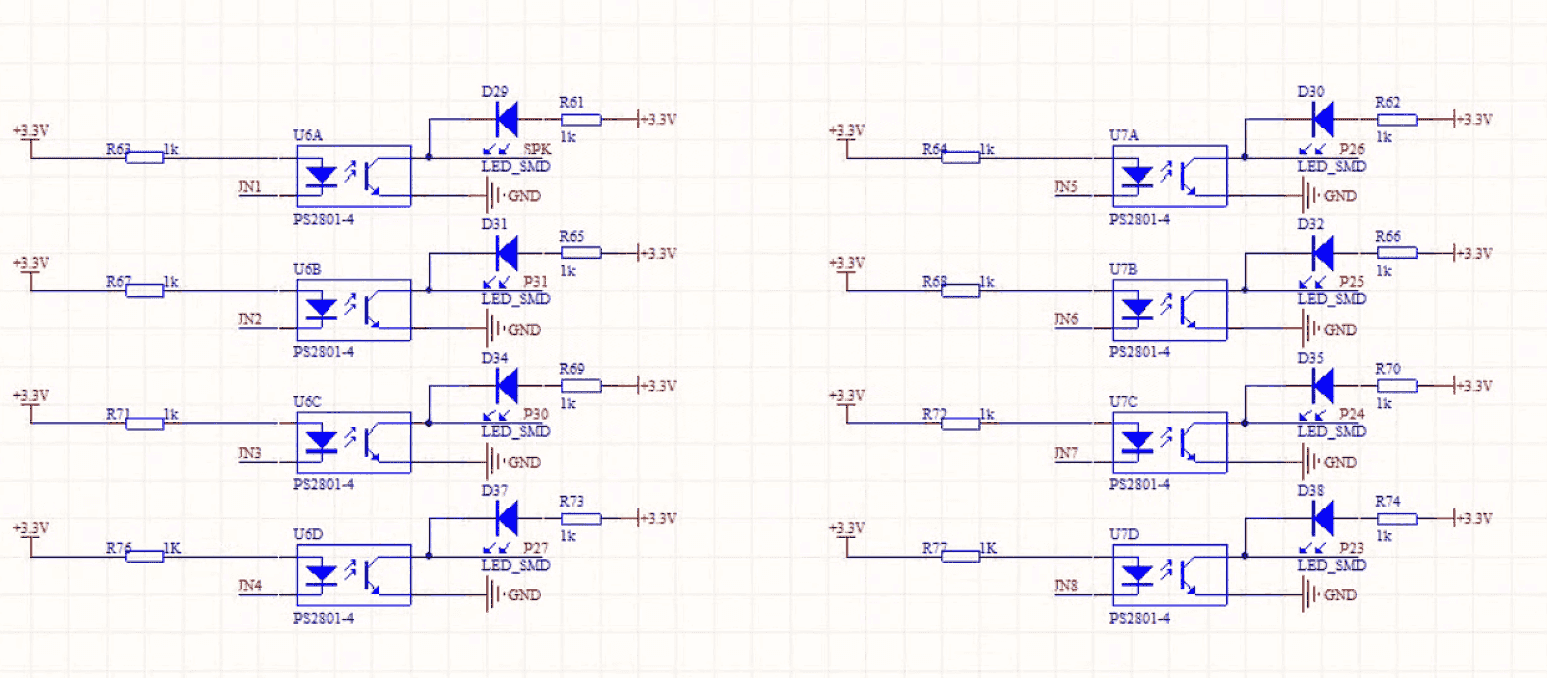1547x678 pixels.
Task: Select the P31 net label
Action: (x=536, y=283)
